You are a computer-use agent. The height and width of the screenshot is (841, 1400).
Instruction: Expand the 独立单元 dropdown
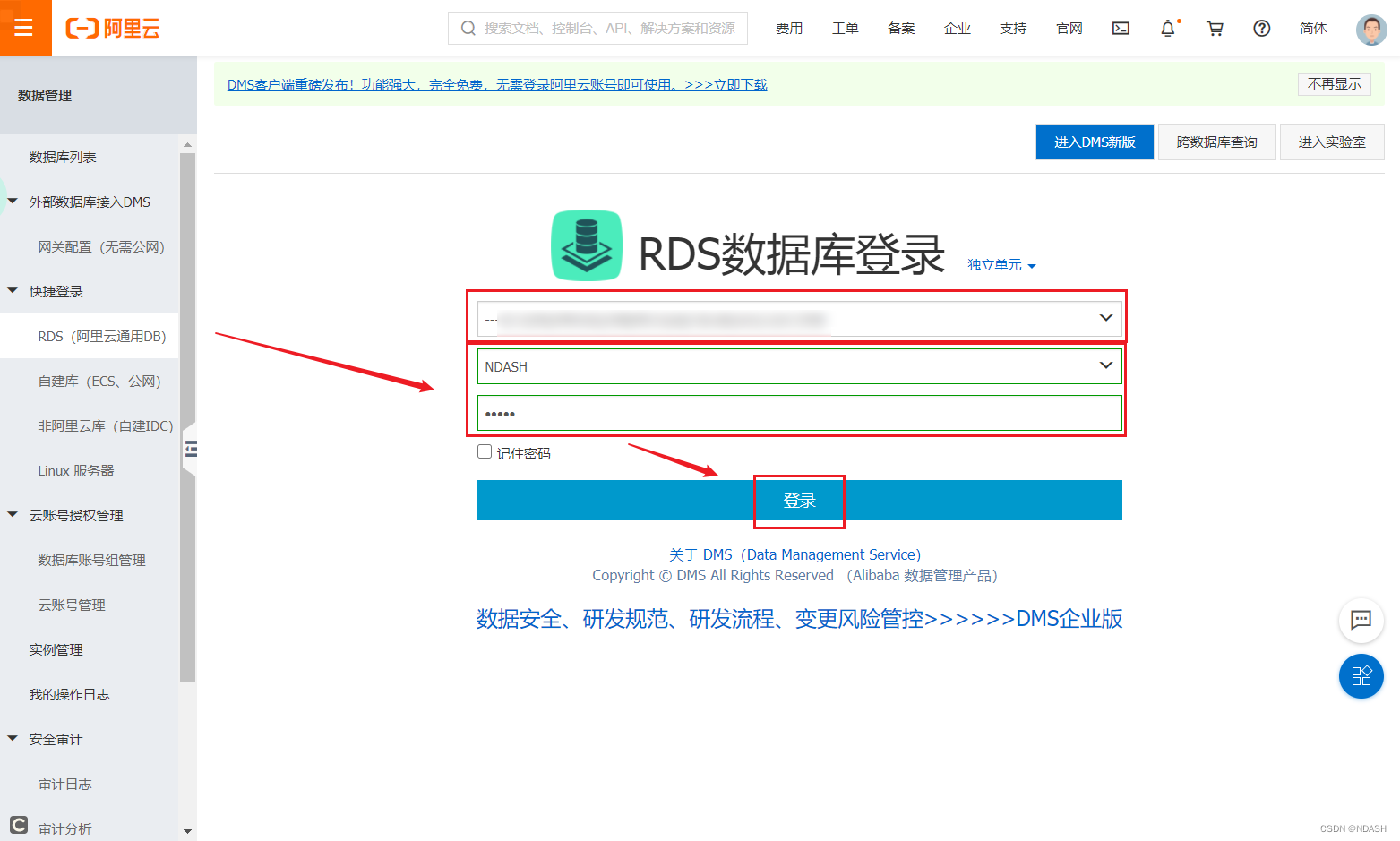(x=1001, y=265)
